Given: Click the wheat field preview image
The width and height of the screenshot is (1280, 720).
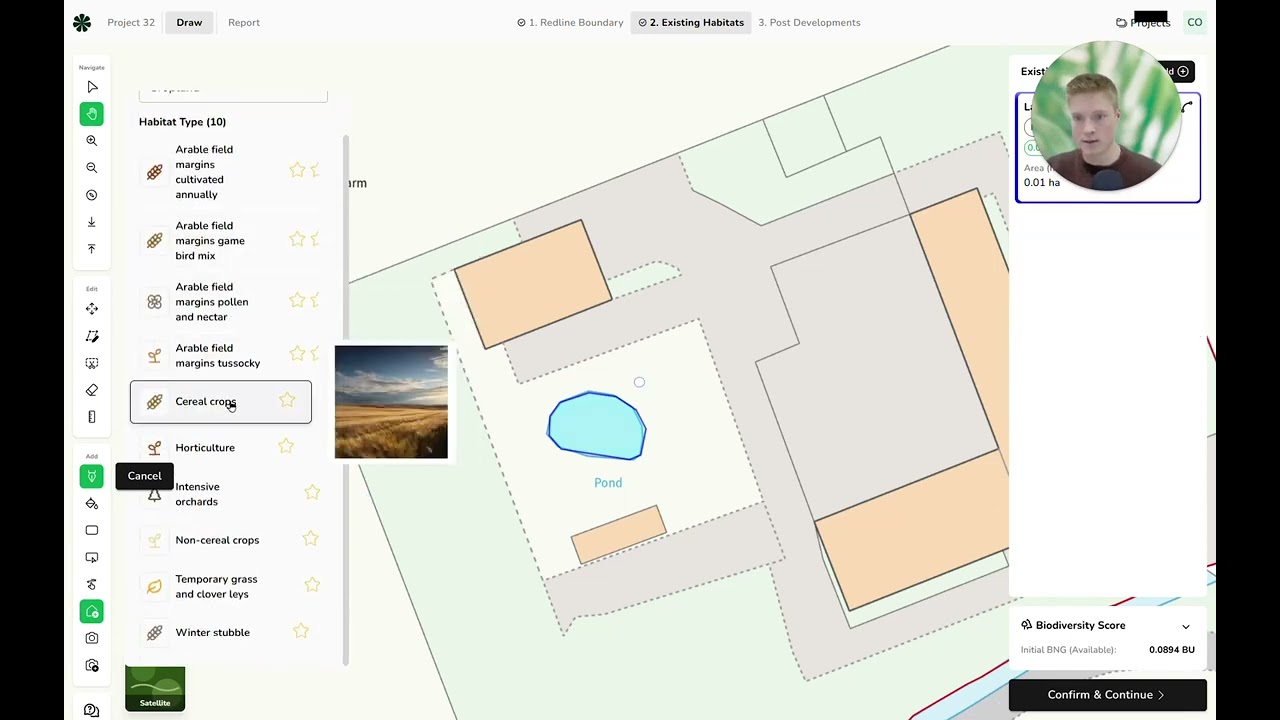Looking at the screenshot, I should (x=391, y=402).
